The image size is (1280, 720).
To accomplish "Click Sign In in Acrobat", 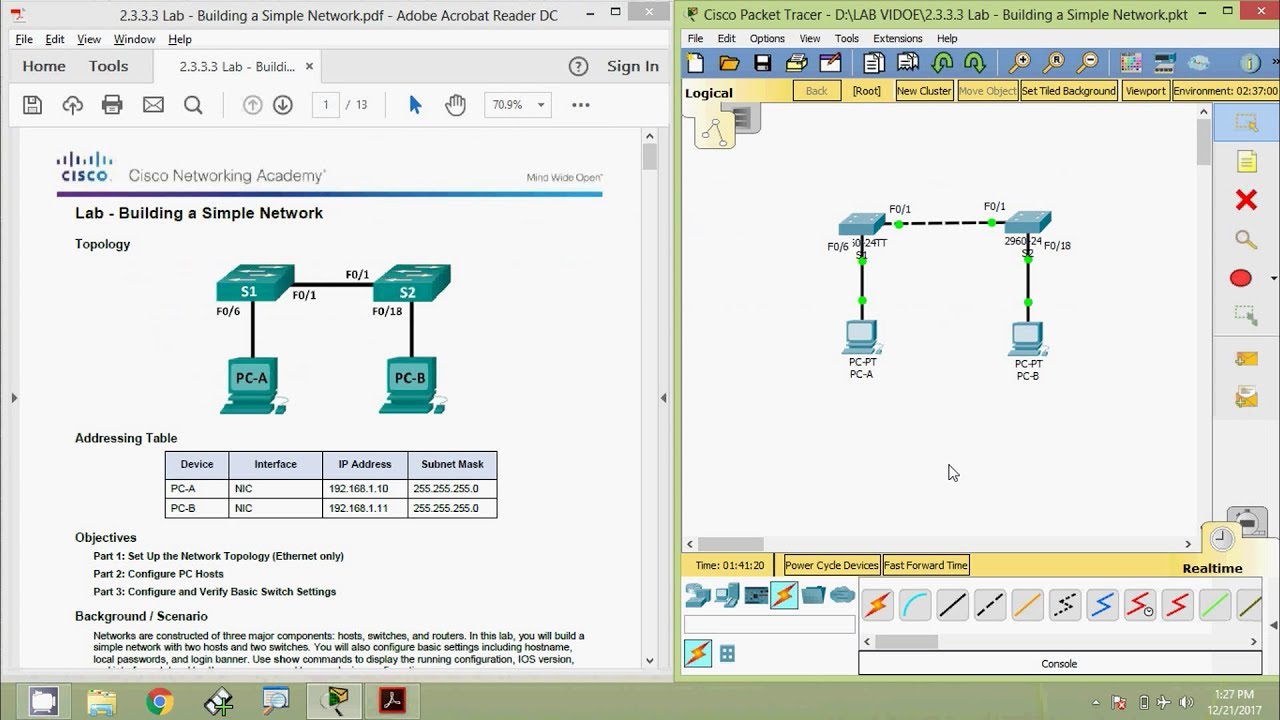I will 633,66.
